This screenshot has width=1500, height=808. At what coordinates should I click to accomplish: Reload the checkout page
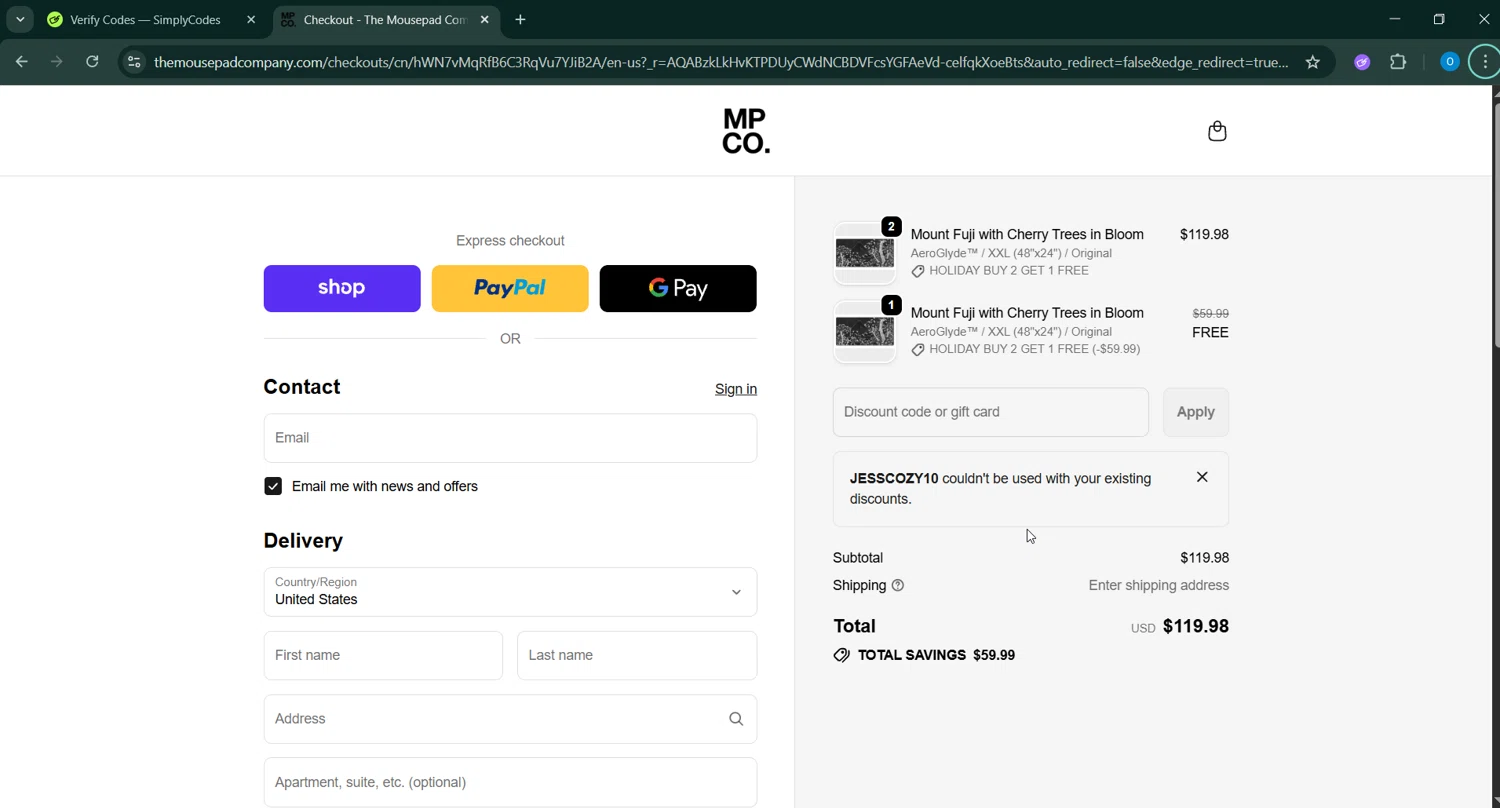(92, 62)
